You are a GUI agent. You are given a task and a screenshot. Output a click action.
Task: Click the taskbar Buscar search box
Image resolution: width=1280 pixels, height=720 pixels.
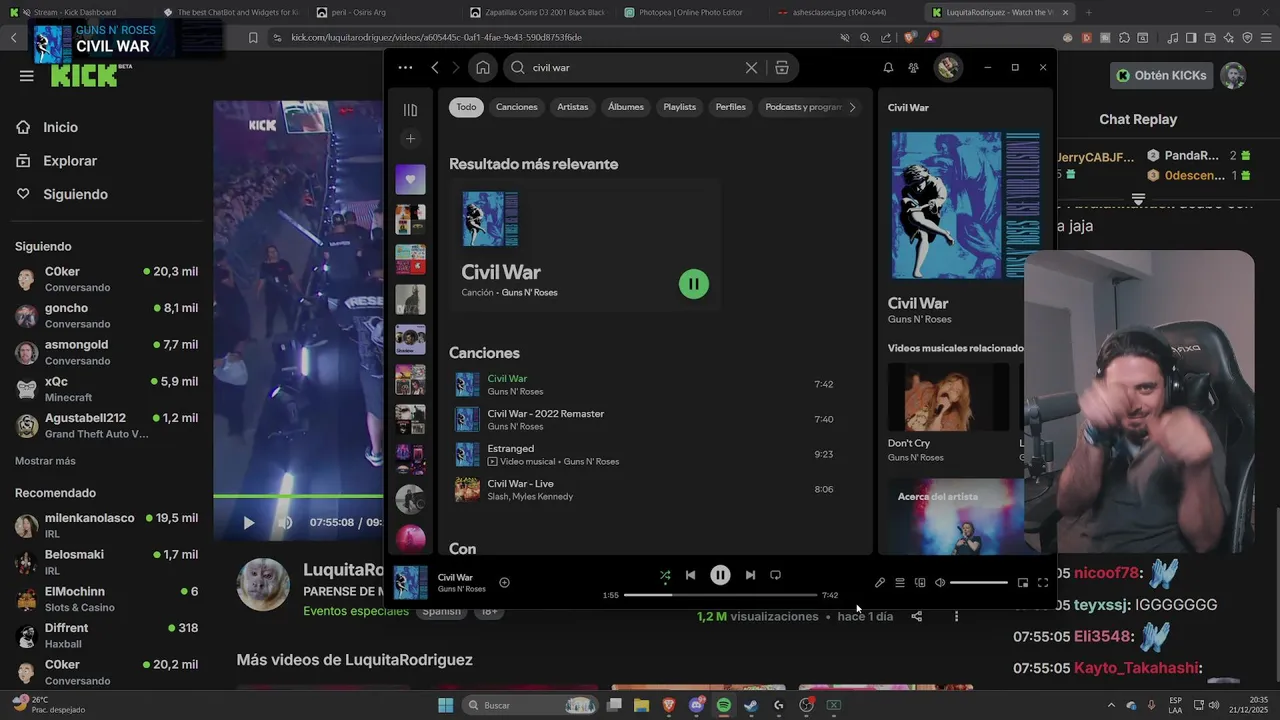(529, 705)
